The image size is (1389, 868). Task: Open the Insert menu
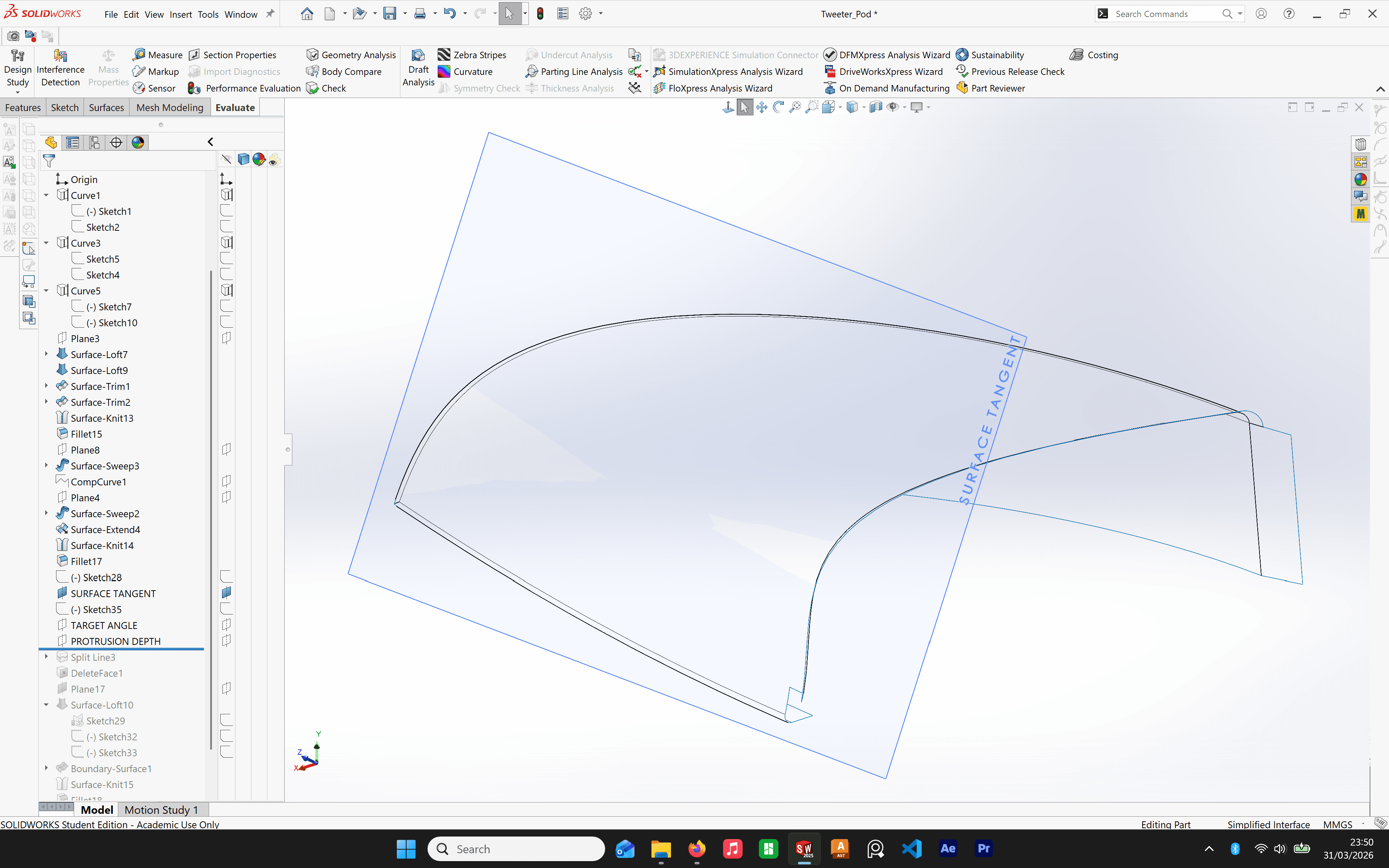(181, 14)
